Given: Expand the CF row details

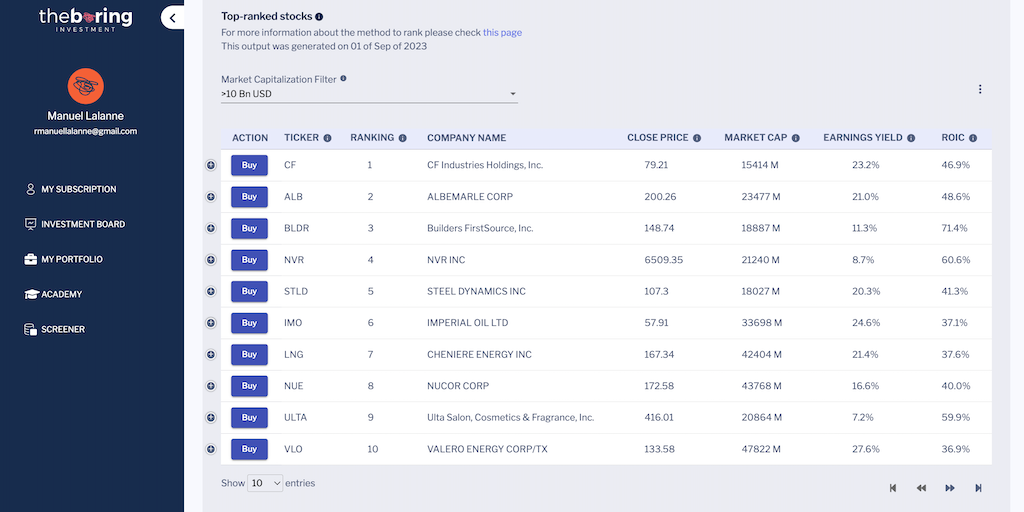Looking at the screenshot, I should [x=211, y=165].
